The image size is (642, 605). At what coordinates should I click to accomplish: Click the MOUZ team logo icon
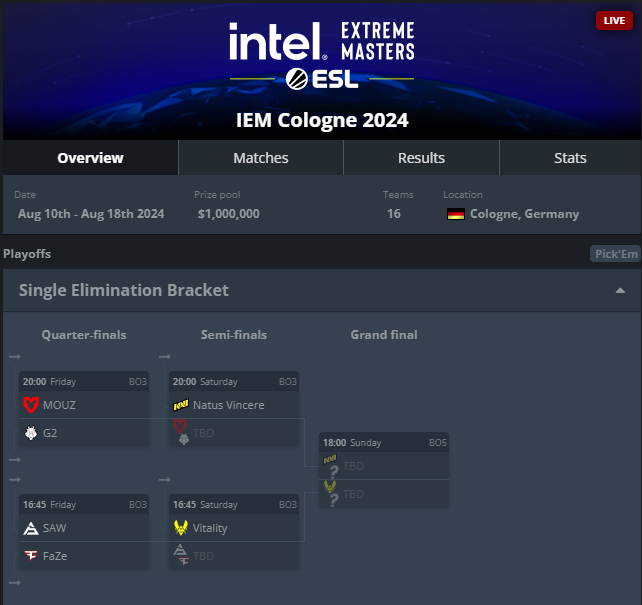(31, 405)
